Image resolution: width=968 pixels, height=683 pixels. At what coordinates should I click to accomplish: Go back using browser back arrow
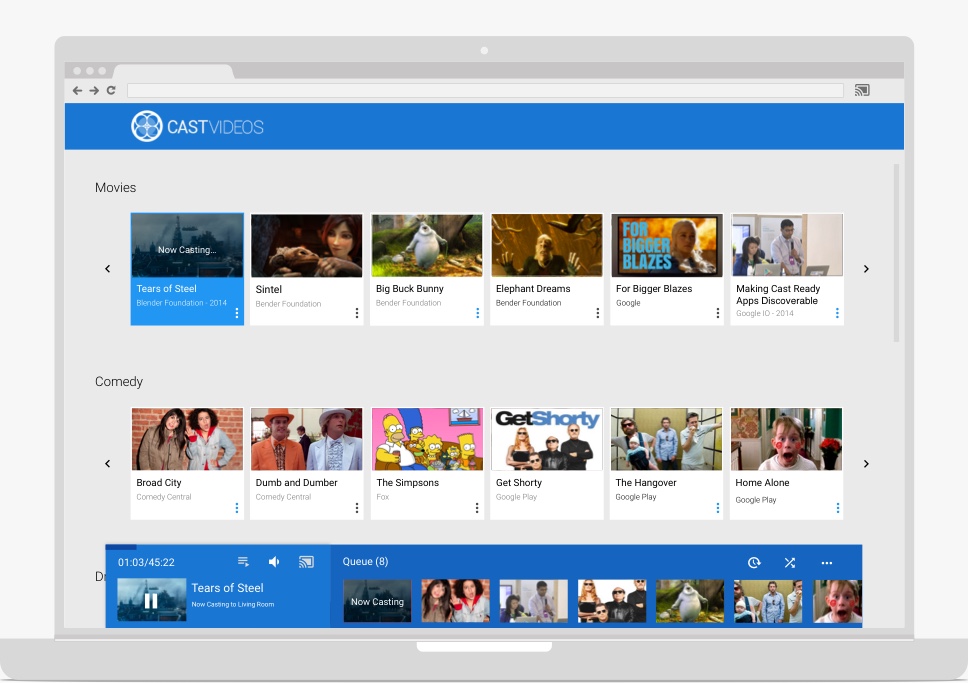click(x=78, y=90)
